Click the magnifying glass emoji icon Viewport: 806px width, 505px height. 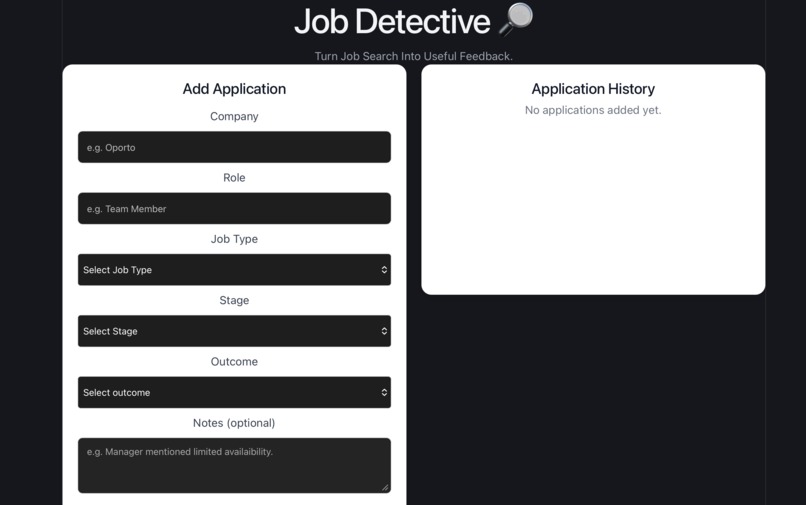[516, 20]
